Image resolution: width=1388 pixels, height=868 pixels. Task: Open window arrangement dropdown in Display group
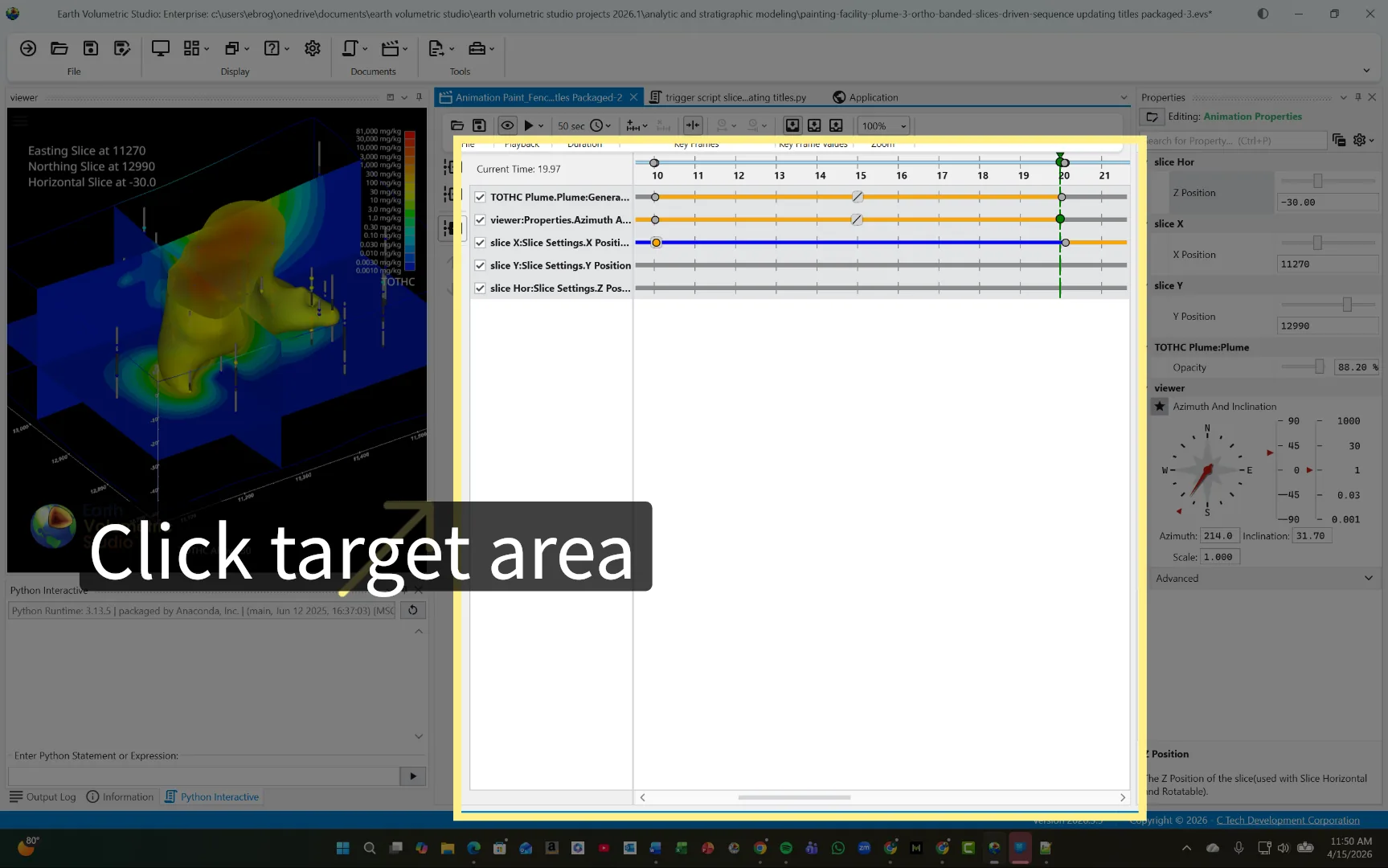237,49
